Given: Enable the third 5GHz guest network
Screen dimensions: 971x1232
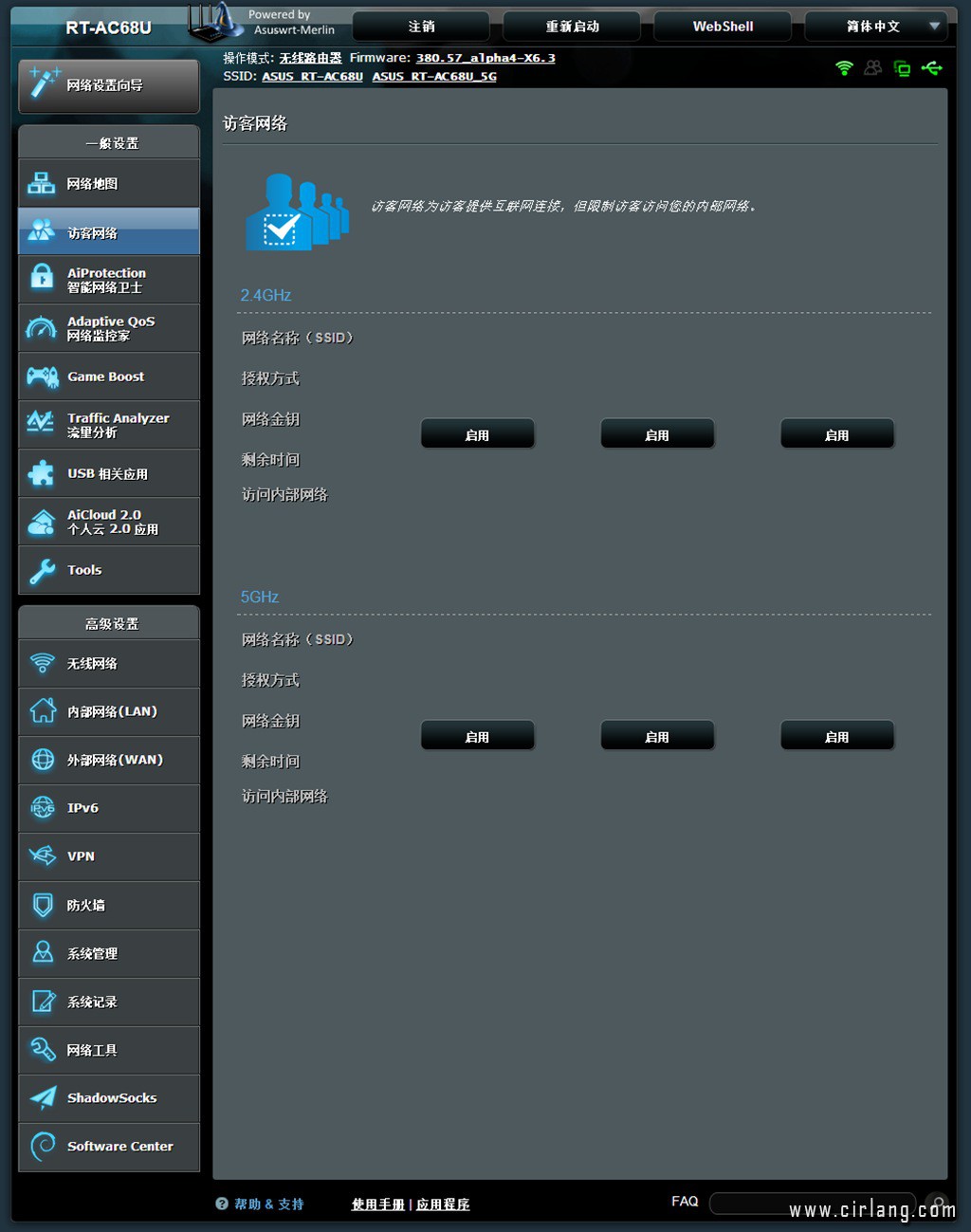Looking at the screenshot, I should pyautogui.click(x=837, y=736).
